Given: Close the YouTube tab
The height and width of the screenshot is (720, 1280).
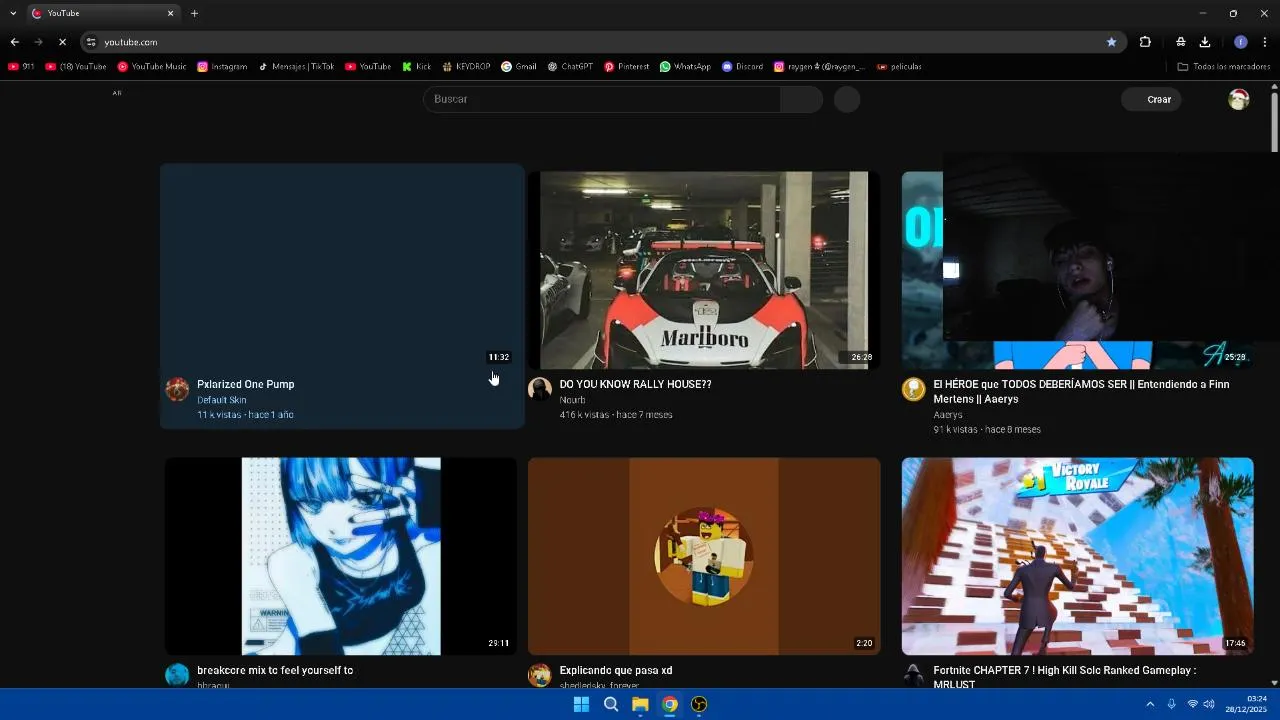Looking at the screenshot, I should 170,13.
